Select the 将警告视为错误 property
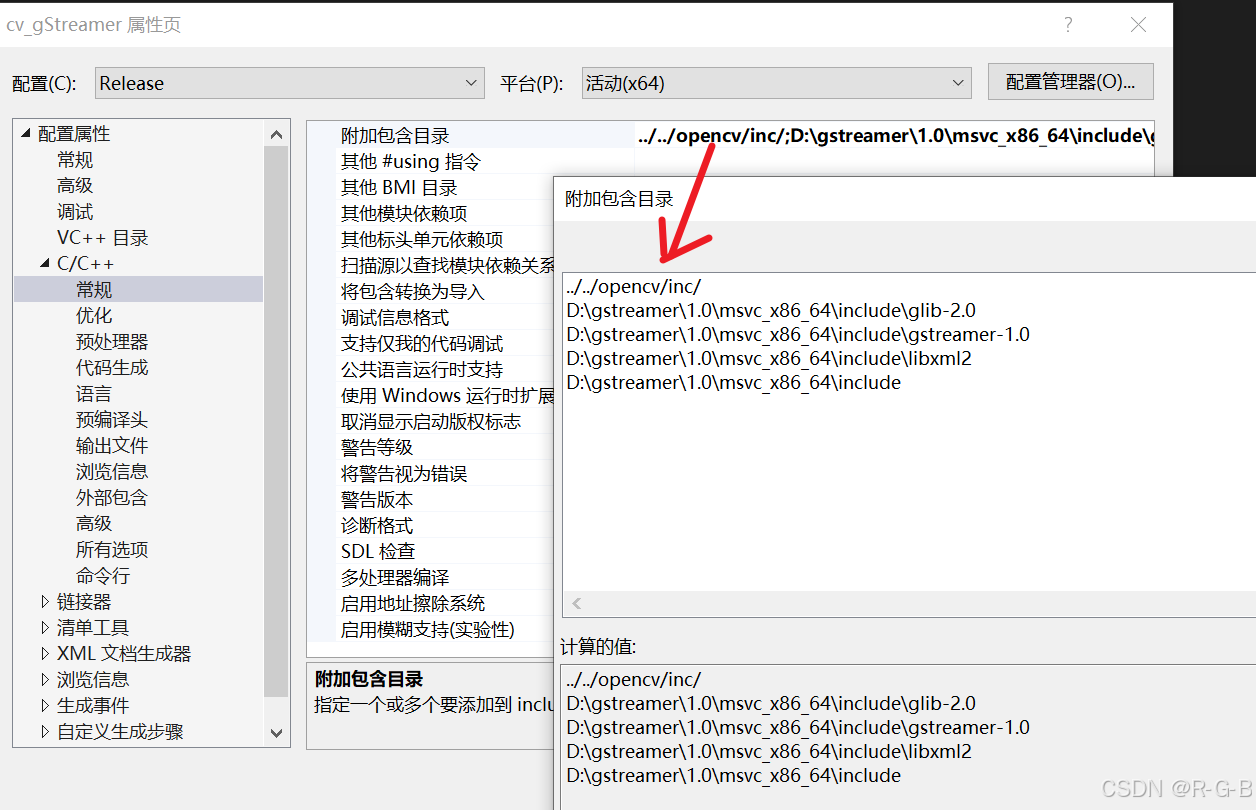1256x810 pixels. [404, 474]
